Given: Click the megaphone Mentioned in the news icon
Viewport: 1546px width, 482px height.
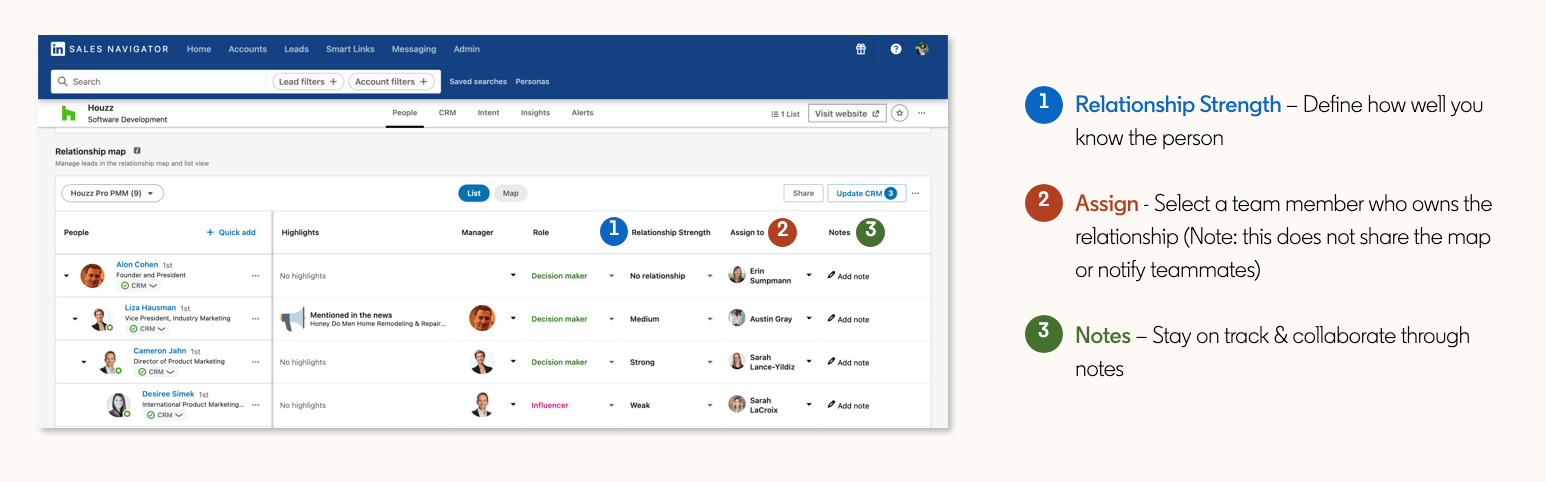Looking at the screenshot, I should pos(292,319).
